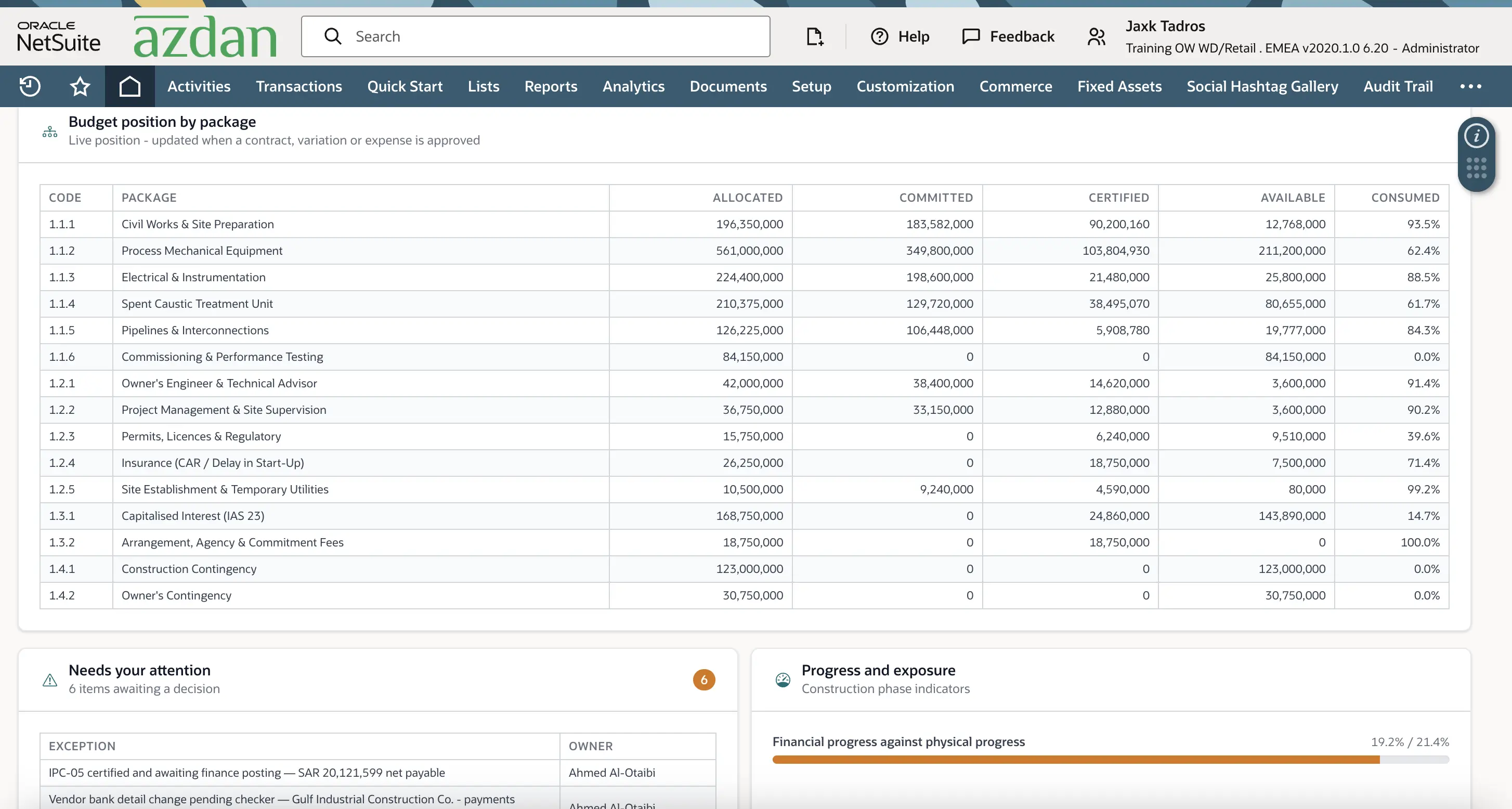
Task: Open the Audit Trail menu
Action: coord(1398,86)
